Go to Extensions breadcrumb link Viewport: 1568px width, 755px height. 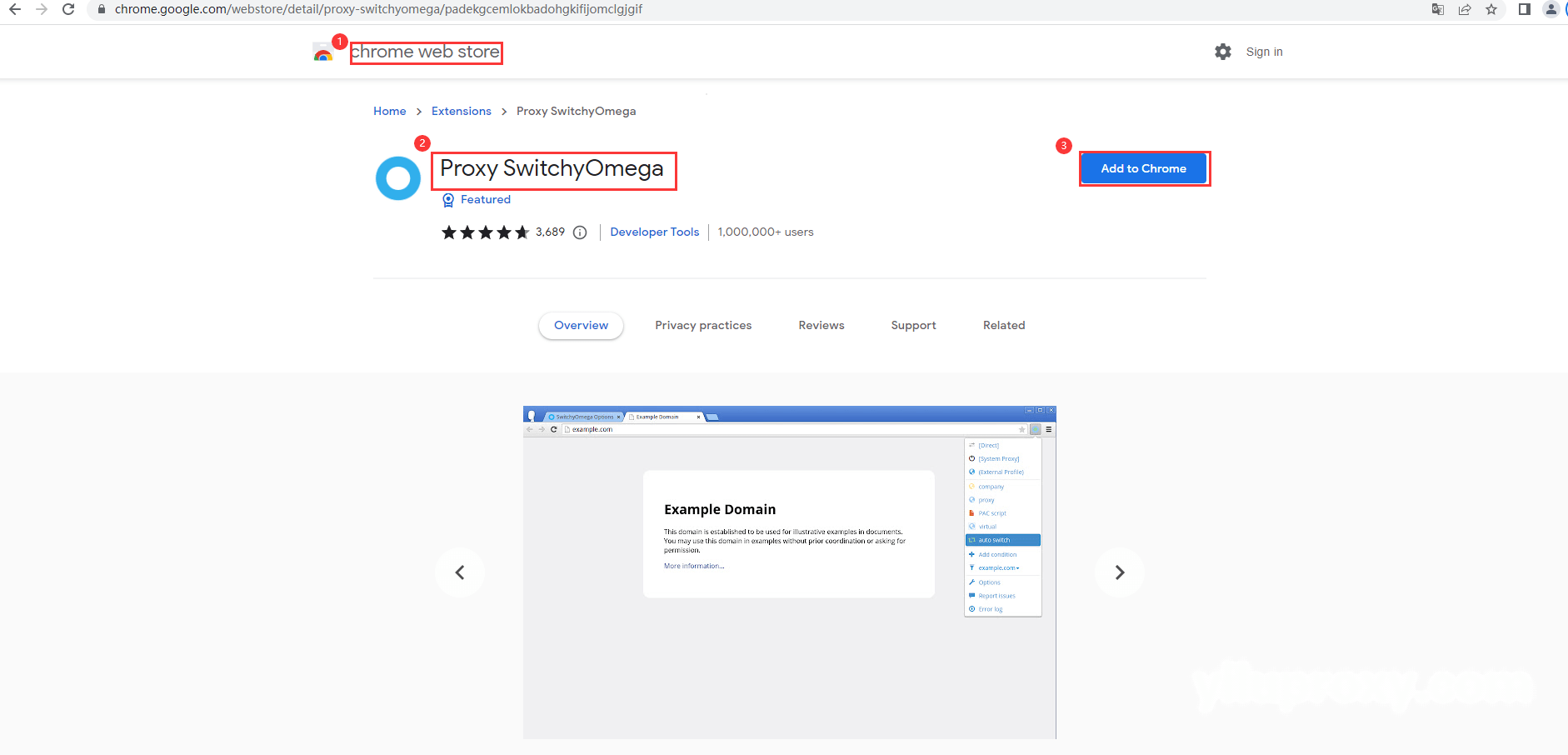[x=462, y=111]
